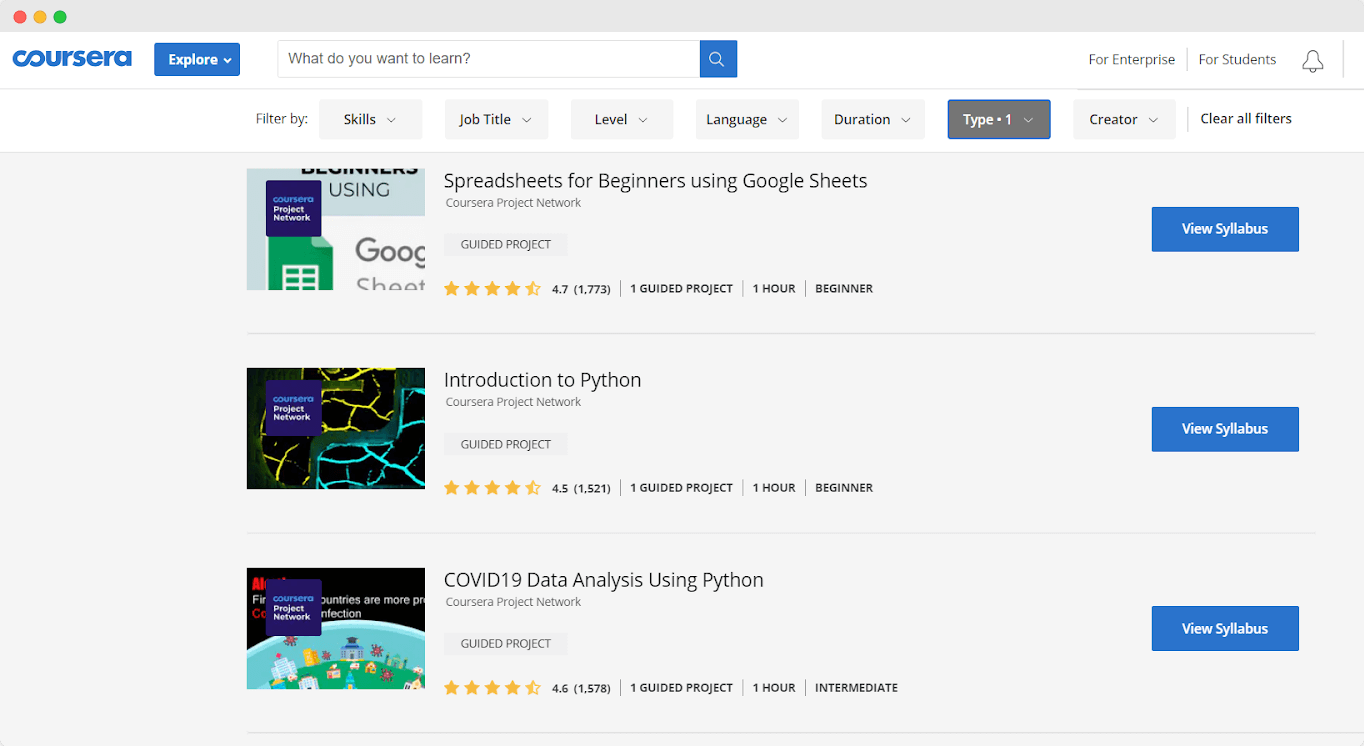Click the red macOS close button
Viewport: 1364px width, 746px height.
20,17
